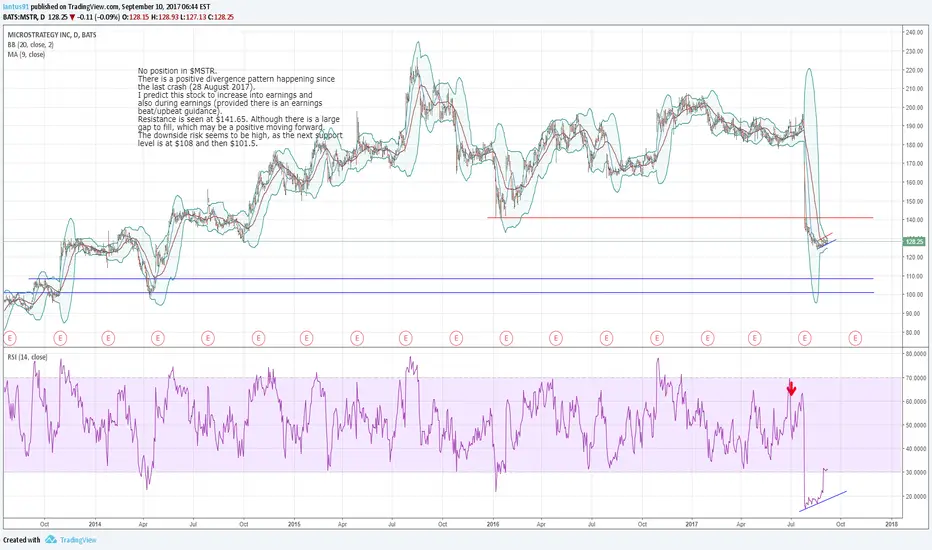
Task: Click the 2015 label on the time axis
Action: coord(294,524)
